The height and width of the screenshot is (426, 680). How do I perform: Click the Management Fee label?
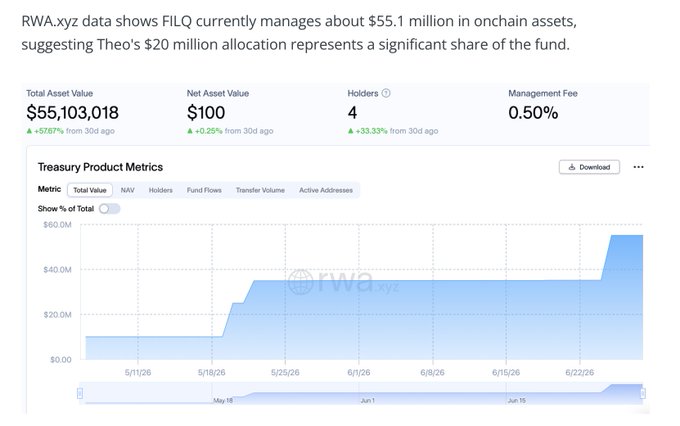point(543,93)
